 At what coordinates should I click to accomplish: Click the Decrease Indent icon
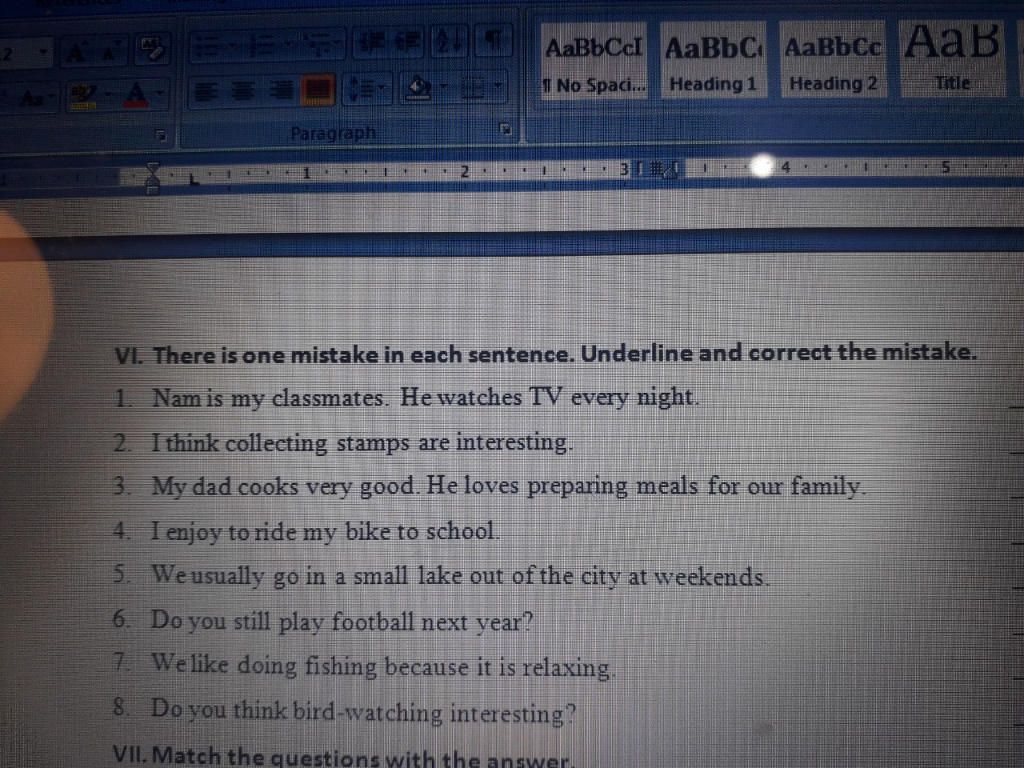pyautogui.click(x=372, y=43)
